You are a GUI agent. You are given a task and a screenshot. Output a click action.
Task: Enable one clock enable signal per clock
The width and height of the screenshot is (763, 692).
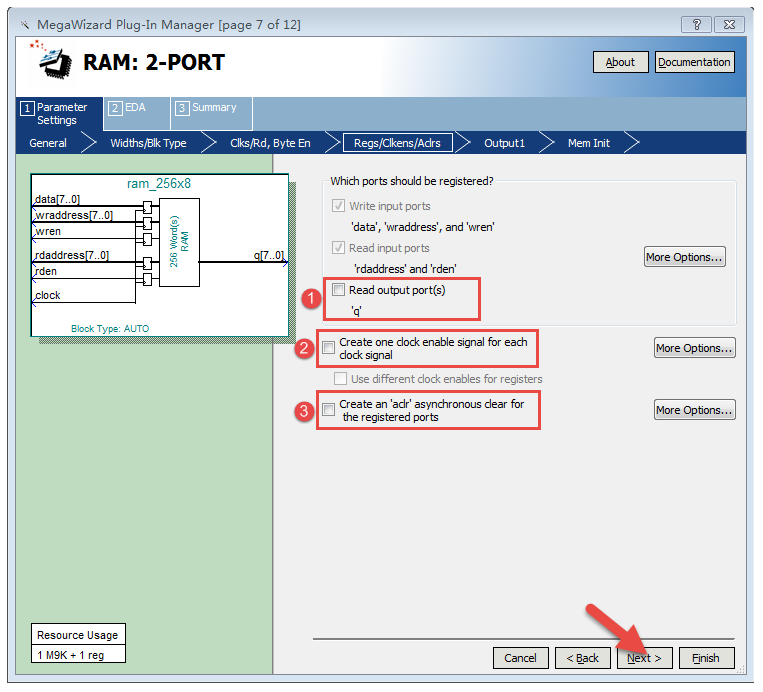point(328,347)
